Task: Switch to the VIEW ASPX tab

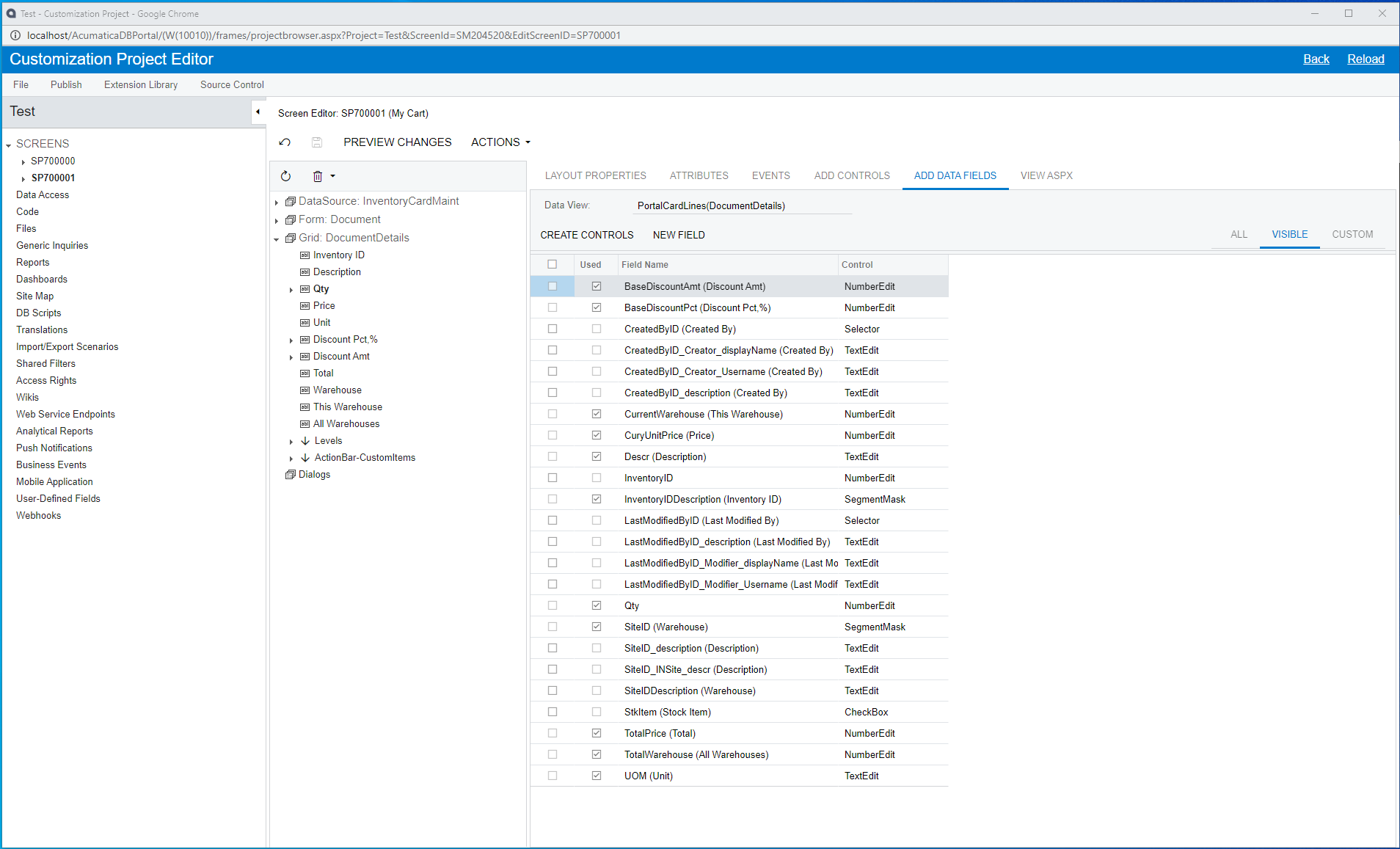Action: pos(1046,175)
